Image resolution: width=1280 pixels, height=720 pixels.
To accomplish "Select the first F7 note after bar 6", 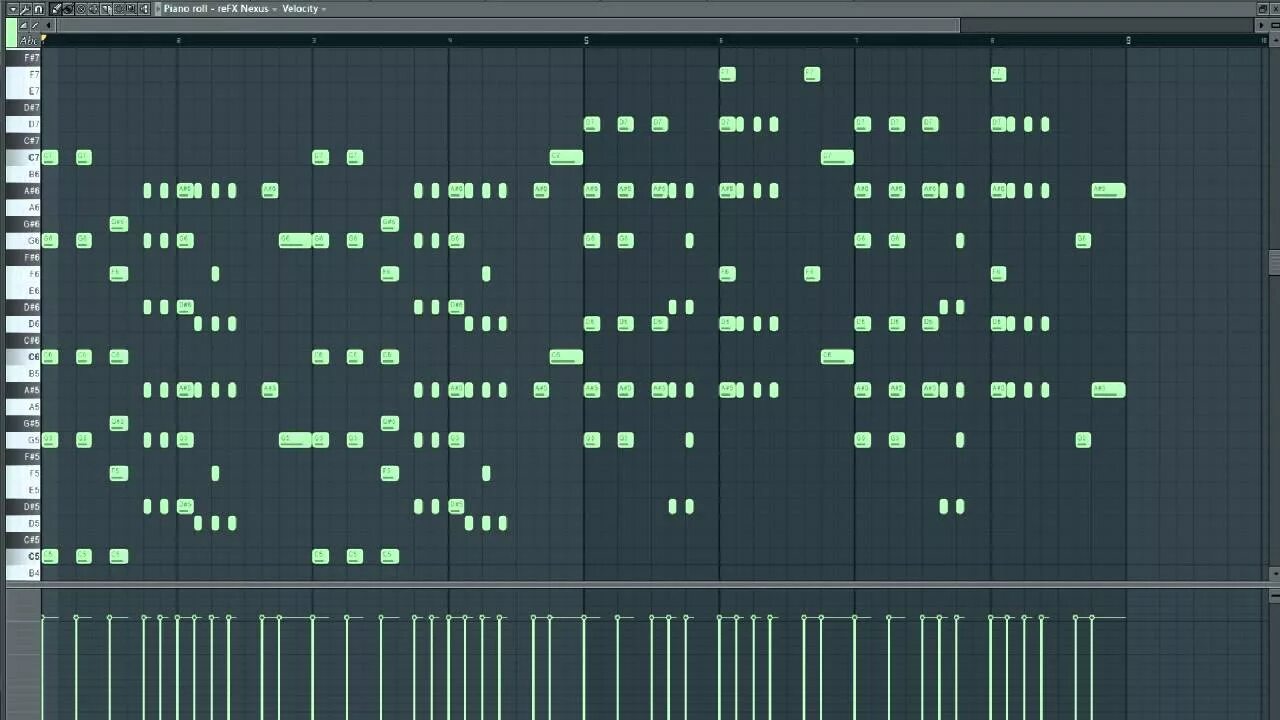I will 727,74.
